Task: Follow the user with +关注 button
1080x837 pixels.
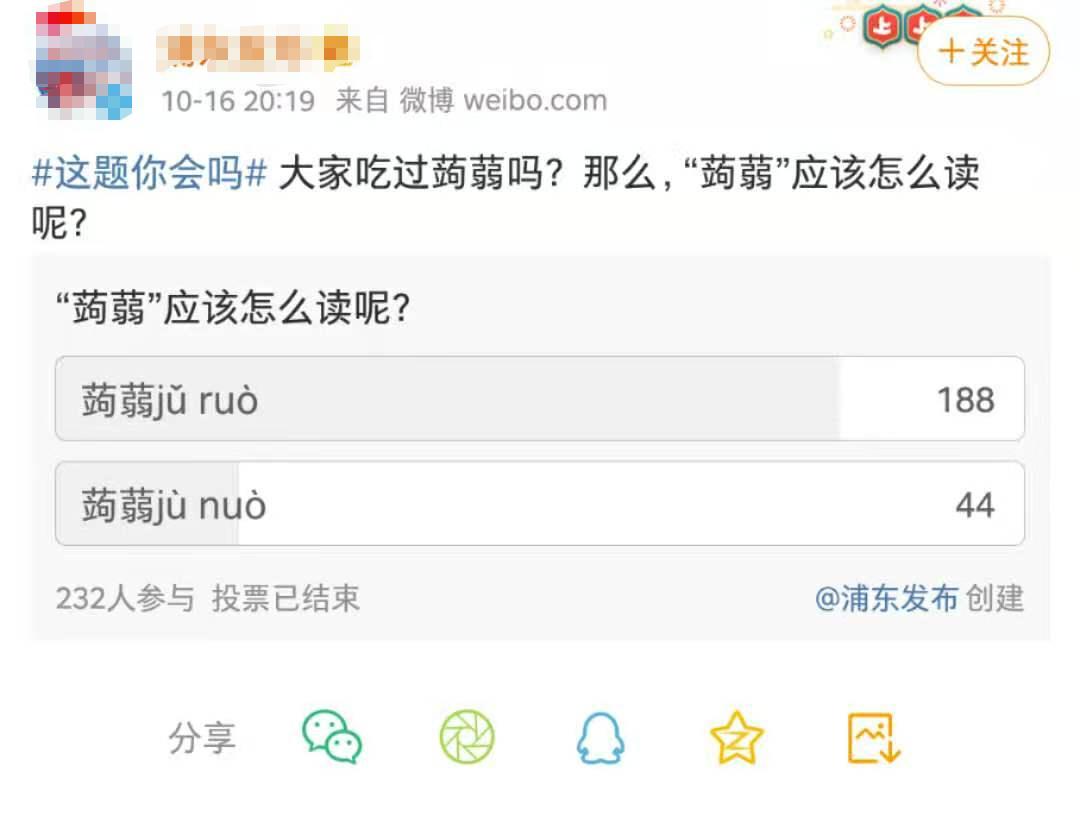Action: click(x=983, y=52)
